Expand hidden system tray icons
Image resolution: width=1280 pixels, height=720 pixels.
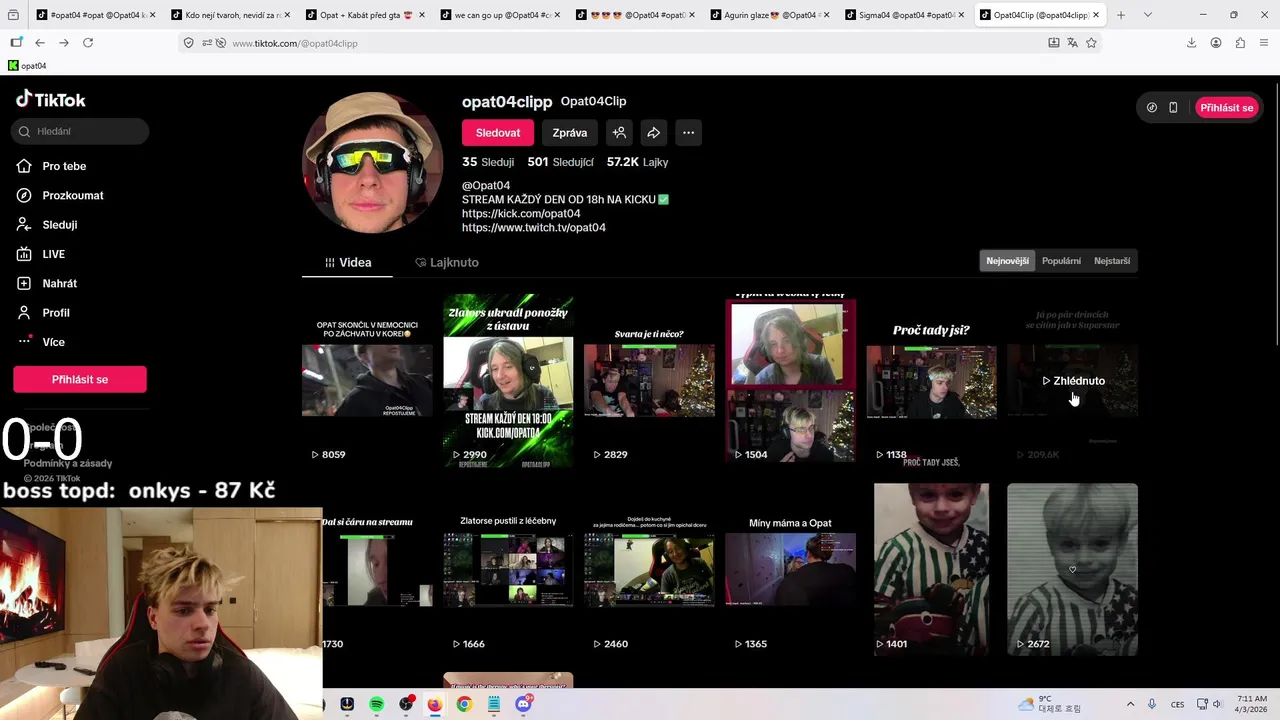click(1130, 704)
